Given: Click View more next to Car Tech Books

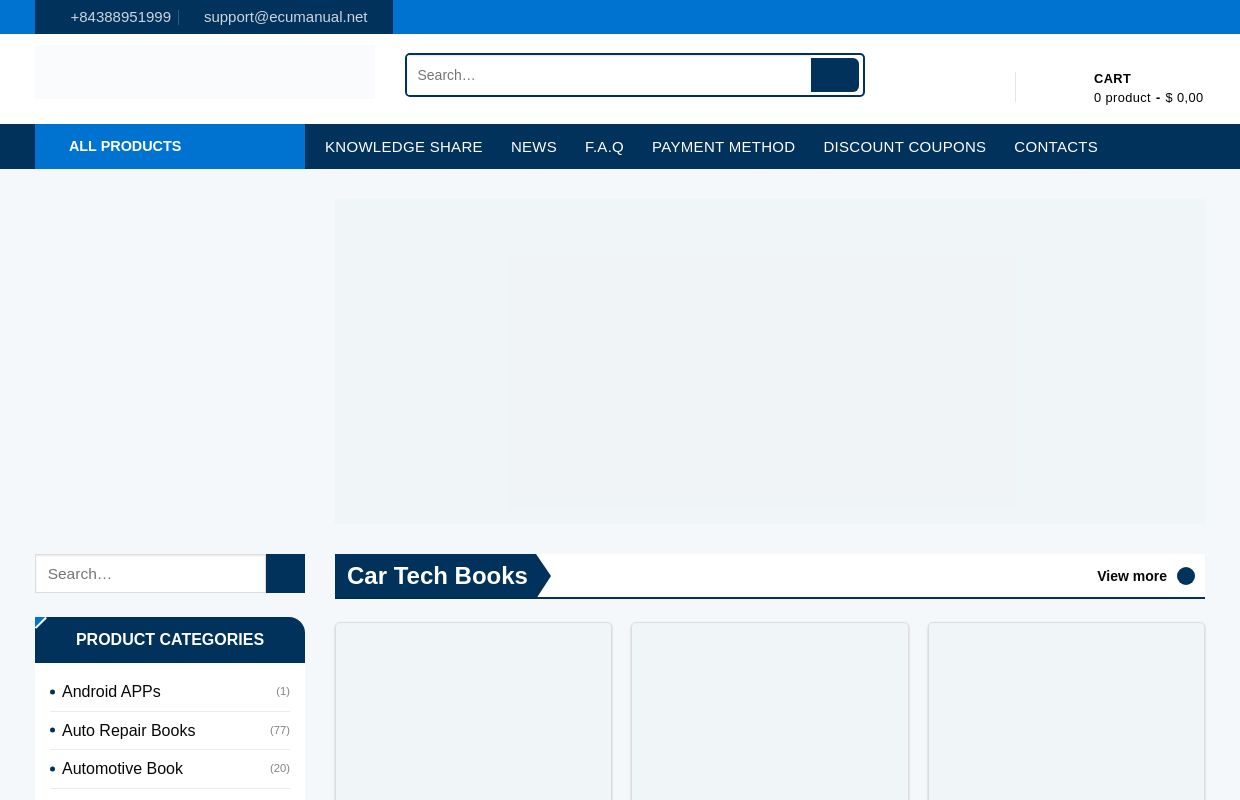Looking at the screenshot, I should pos(1132,576).
